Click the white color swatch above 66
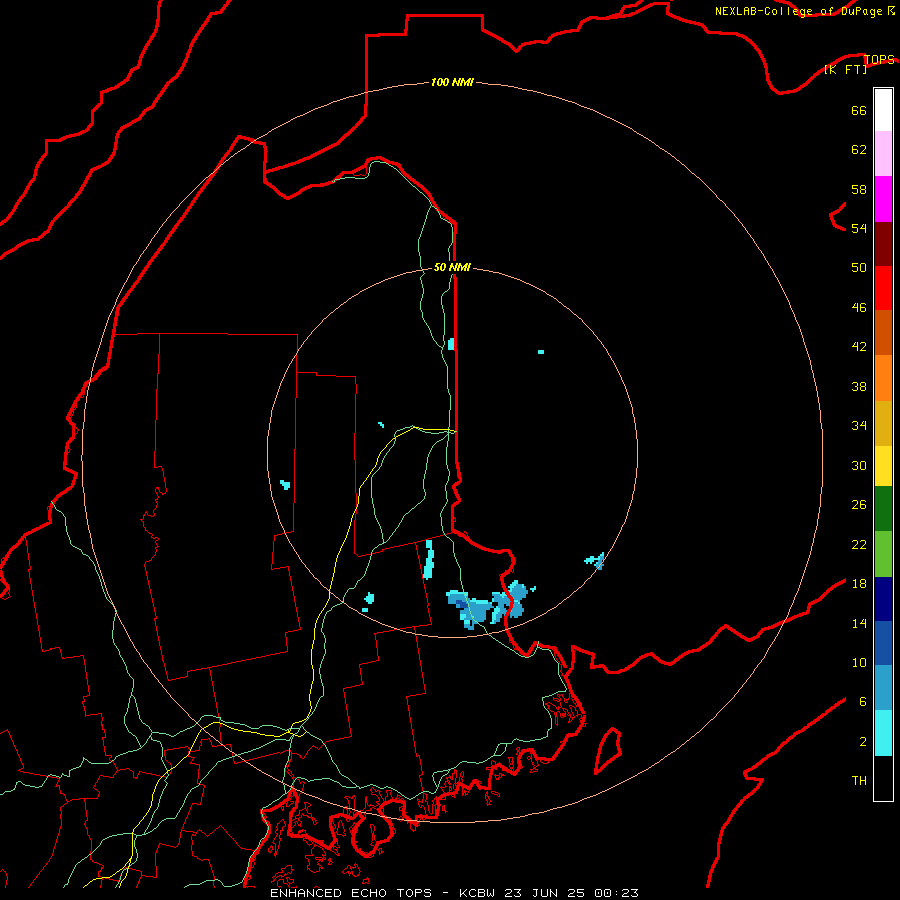The image size is (900, 900). (883, 110)
